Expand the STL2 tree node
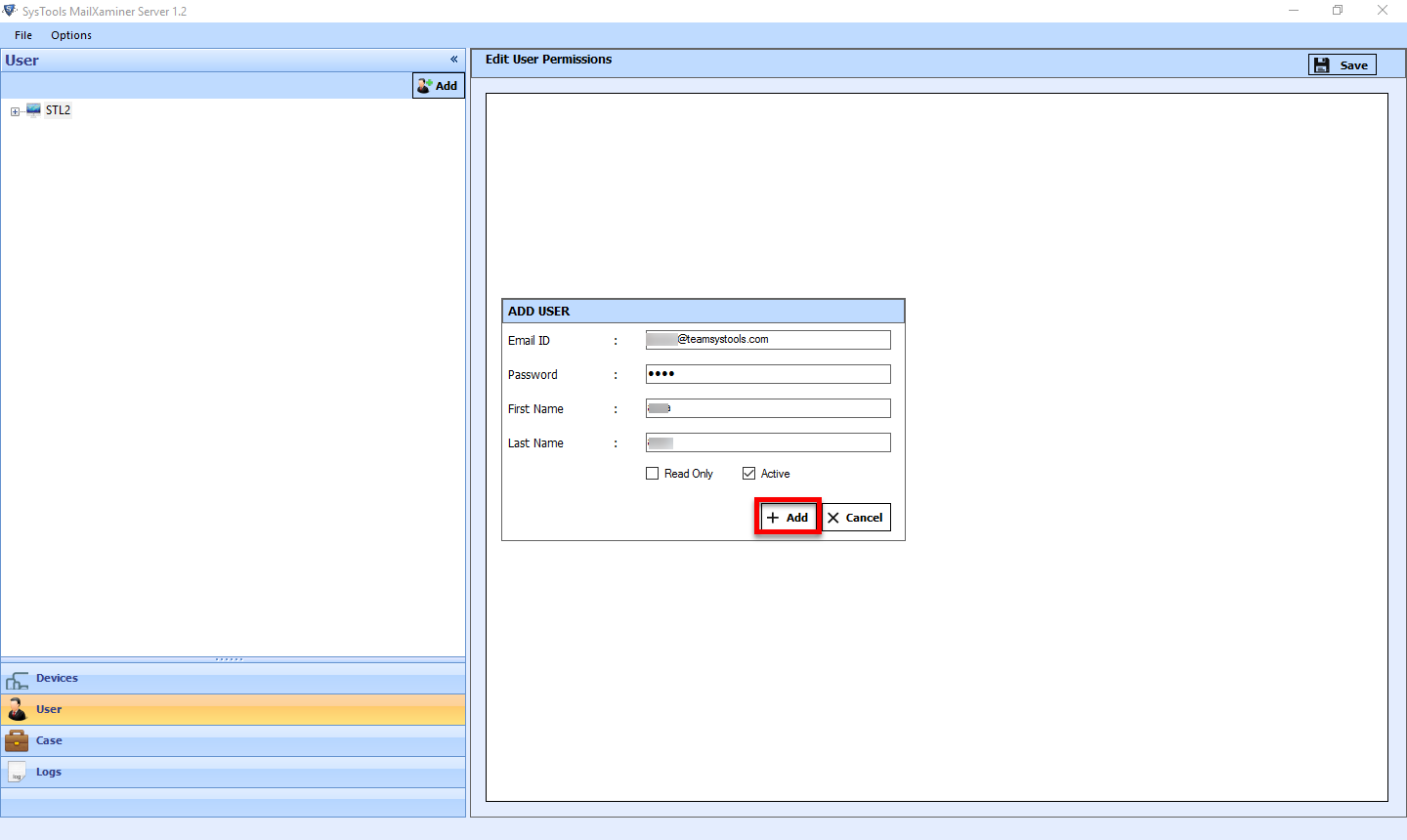The image size is (1407, 840). coord(15,111)
